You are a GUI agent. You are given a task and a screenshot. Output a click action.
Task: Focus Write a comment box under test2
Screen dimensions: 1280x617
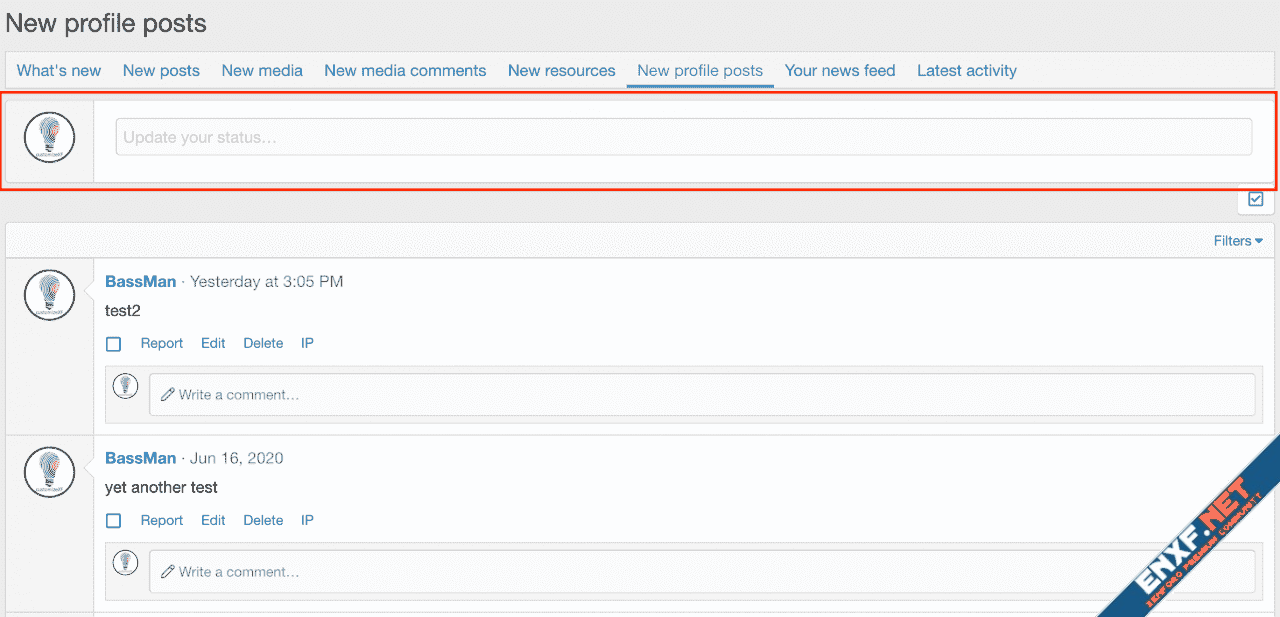coord(702,395)
